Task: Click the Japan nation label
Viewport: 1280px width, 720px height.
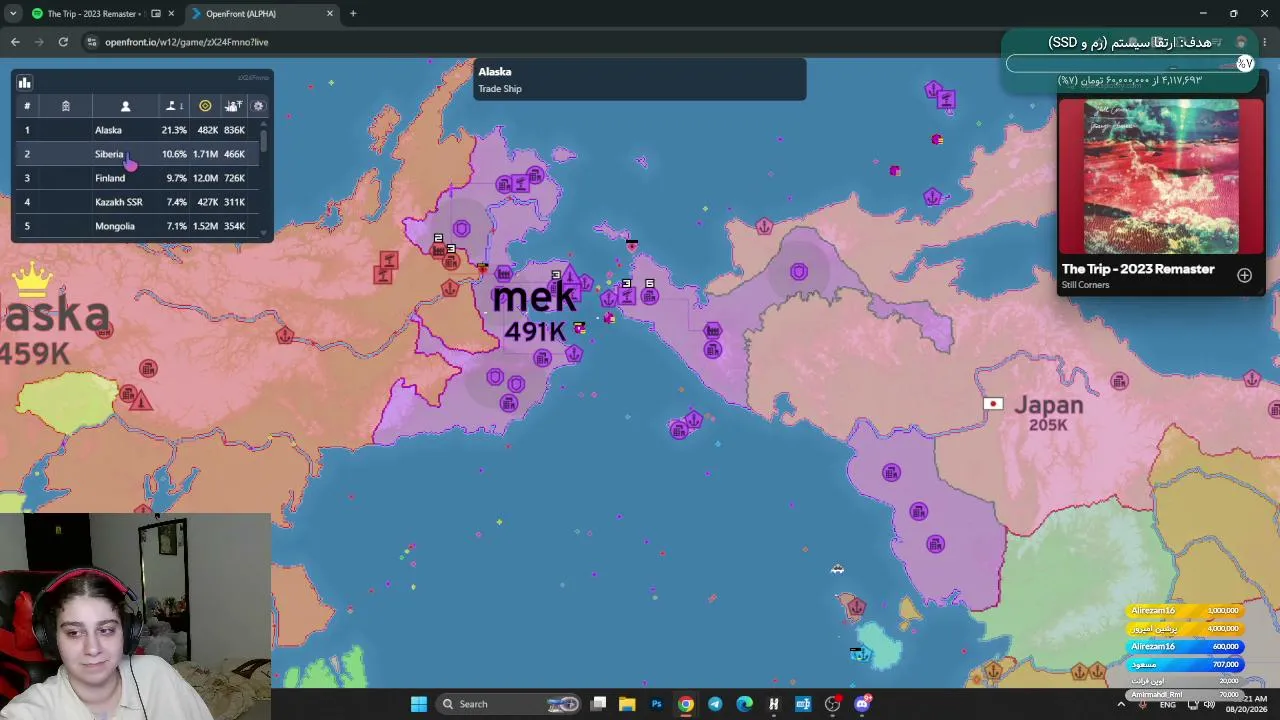Action: [x=1049, y=405]
